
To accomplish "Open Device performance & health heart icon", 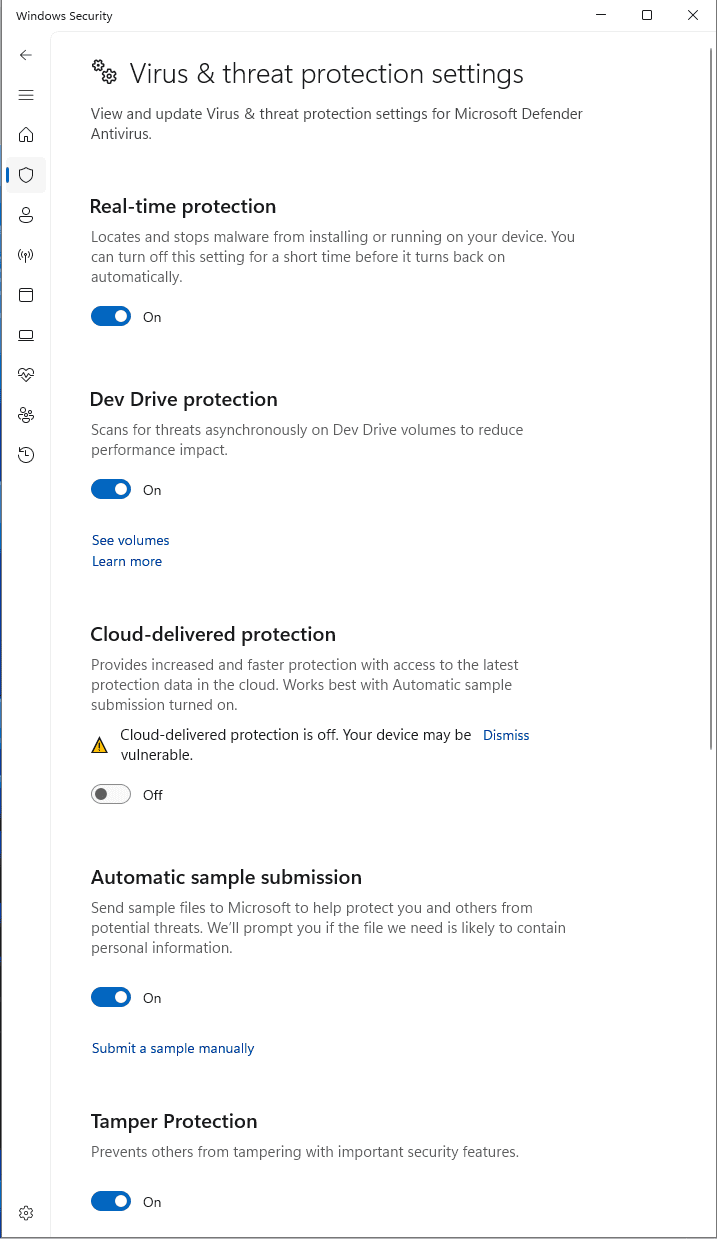I will click(26, 375).
